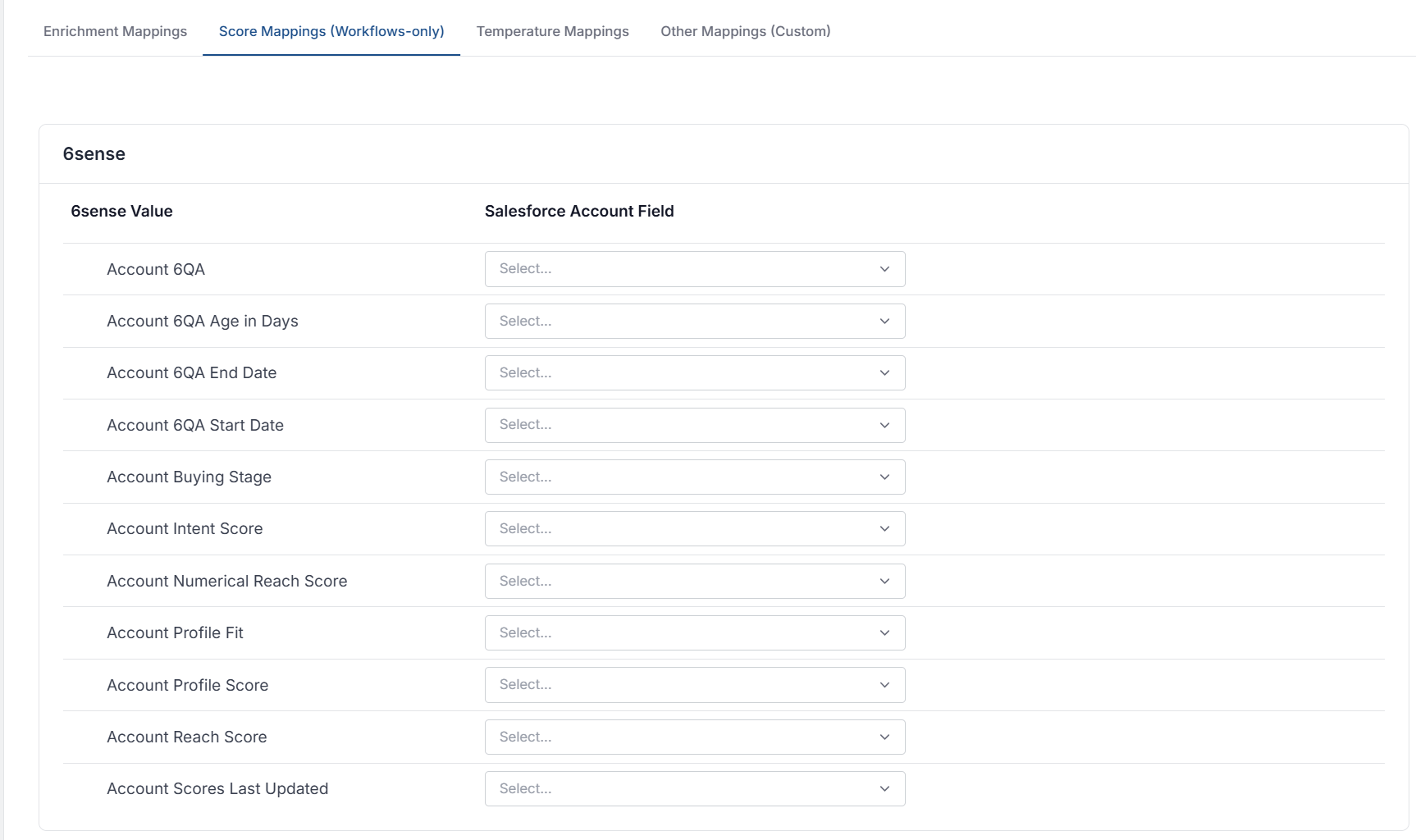Select the Score Mappings (Workflows-only) tab
Viewport: 1416px width, 840px height.
(x=331, y=31)
